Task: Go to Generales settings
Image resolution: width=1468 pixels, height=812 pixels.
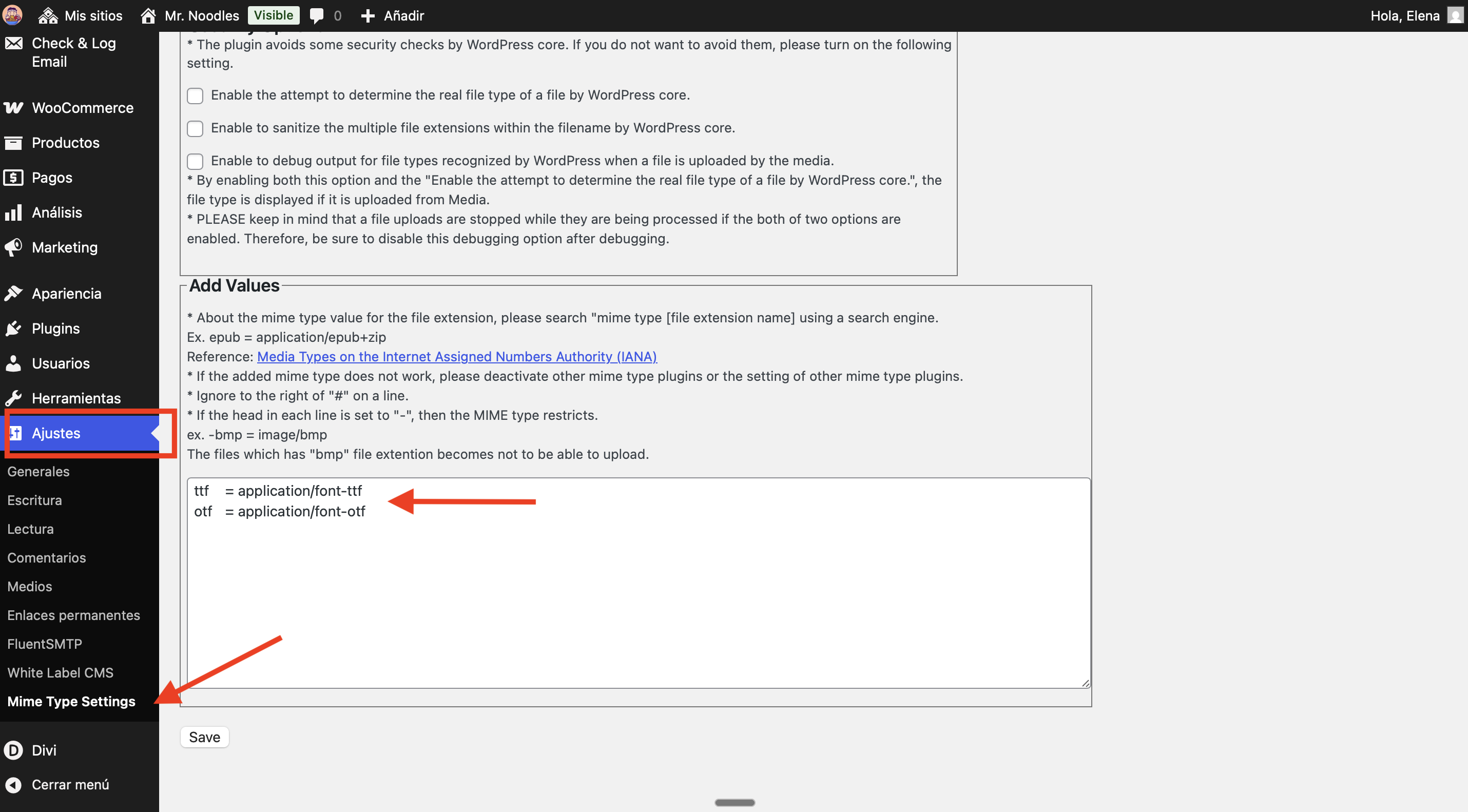Action: tap(38, 471)
